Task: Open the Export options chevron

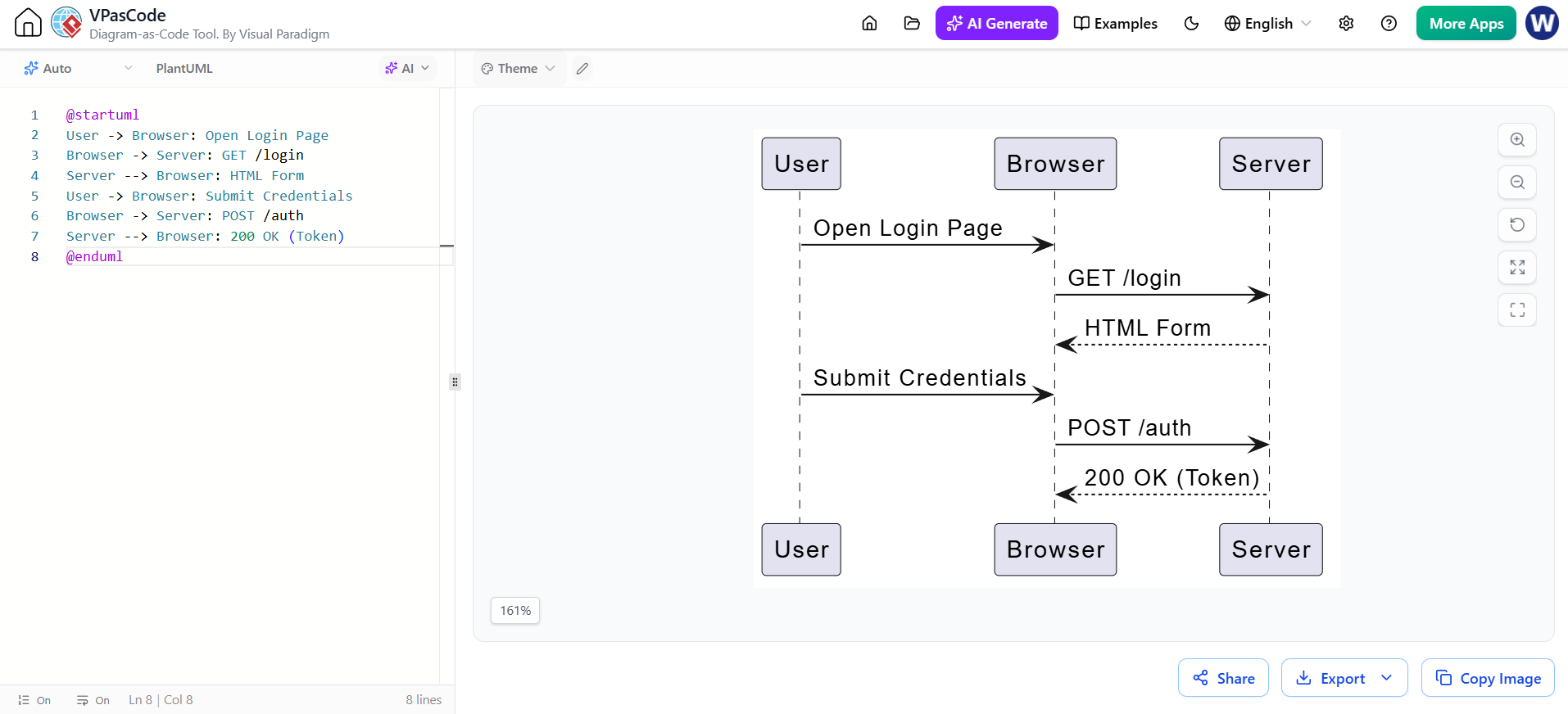Action: point(1387,678)
